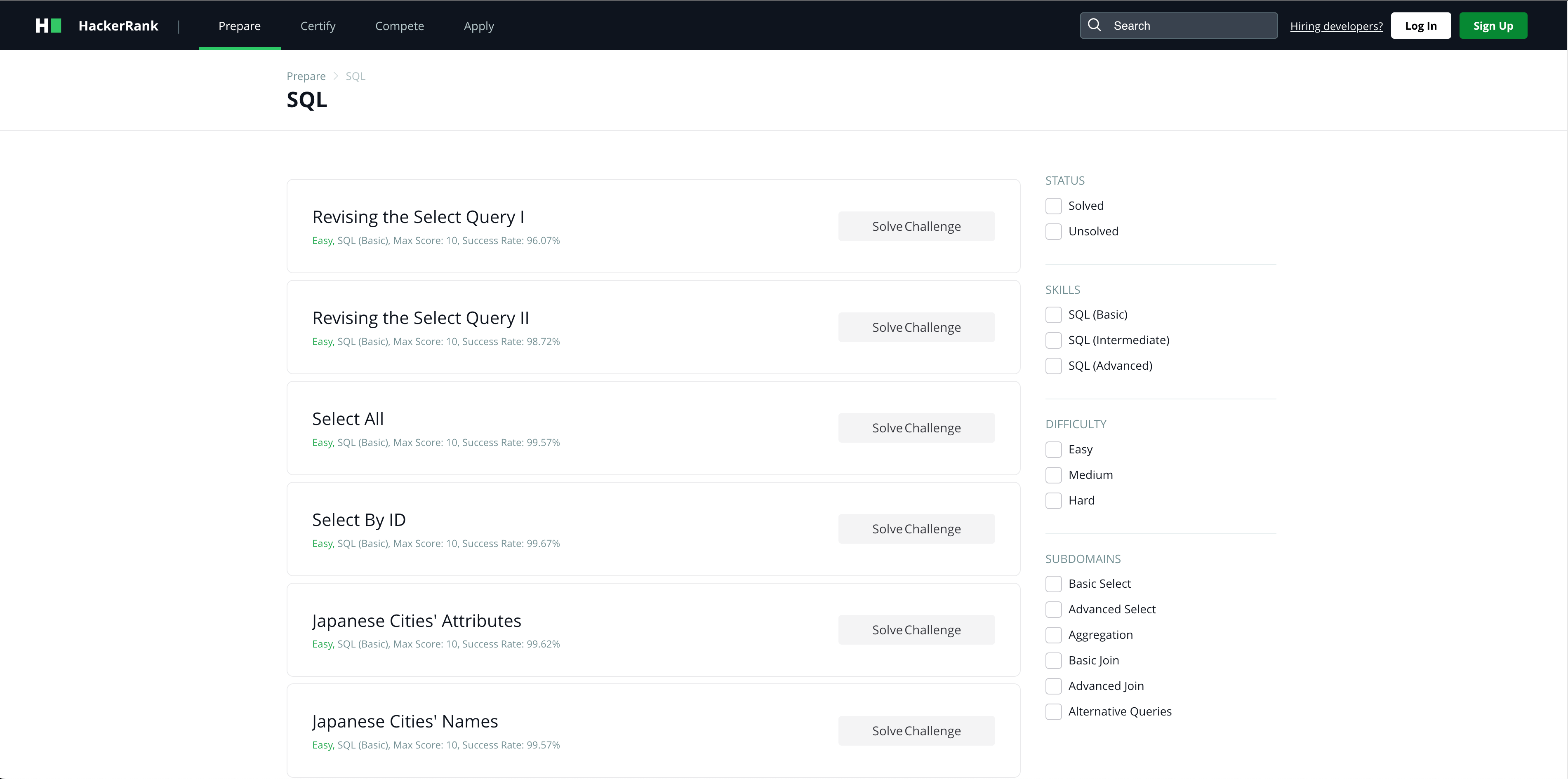
Task: Check the Solved status checkbox
Action: [1054, 206]
